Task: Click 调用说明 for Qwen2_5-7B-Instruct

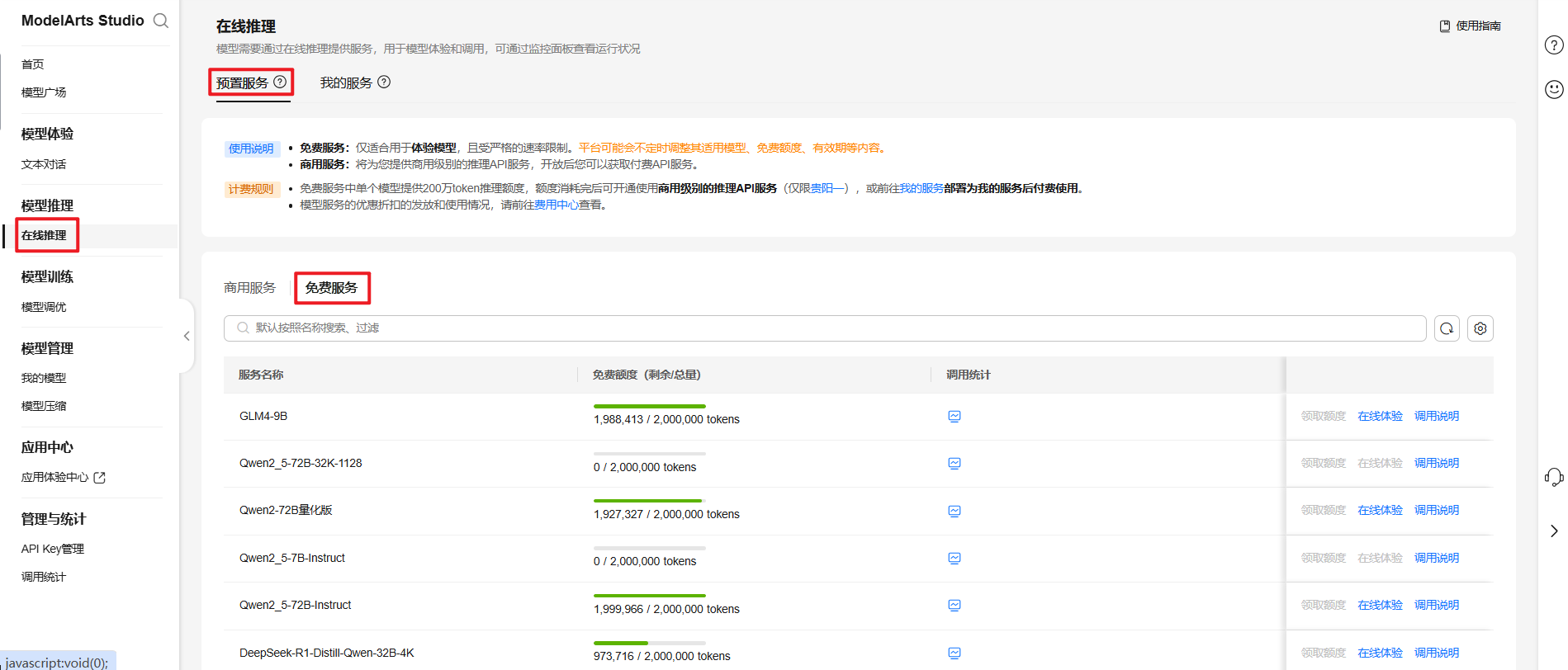Action: (x=1436, y=558)
